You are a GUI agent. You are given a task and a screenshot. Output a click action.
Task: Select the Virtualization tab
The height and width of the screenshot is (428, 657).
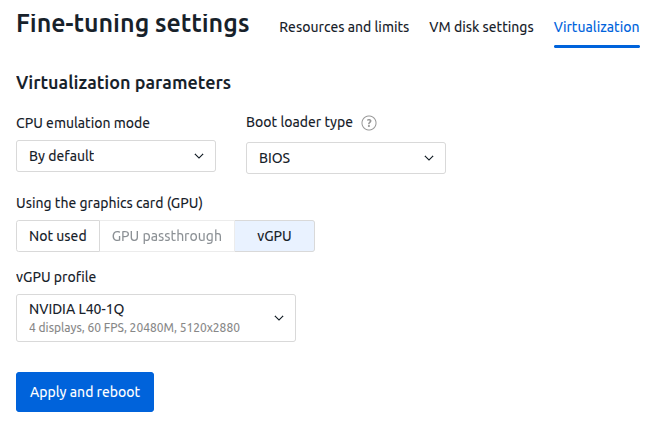point(597,27)
